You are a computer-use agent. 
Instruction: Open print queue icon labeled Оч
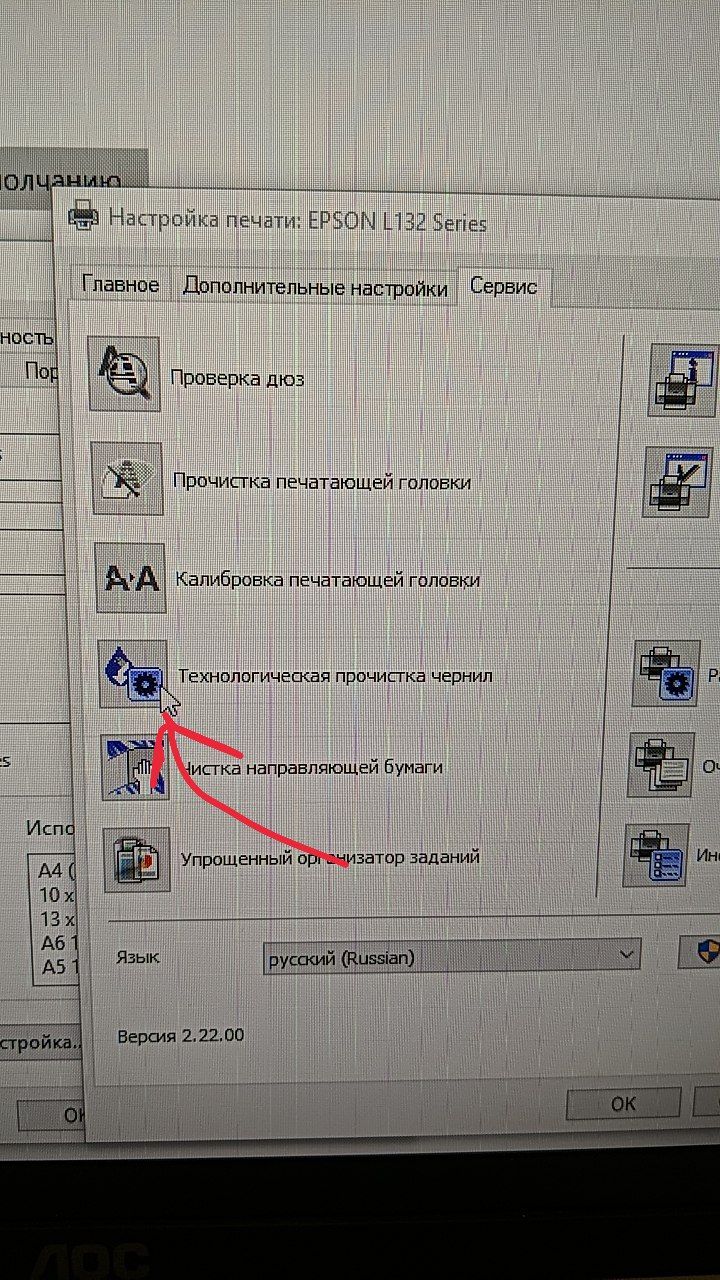click(661, 765)
